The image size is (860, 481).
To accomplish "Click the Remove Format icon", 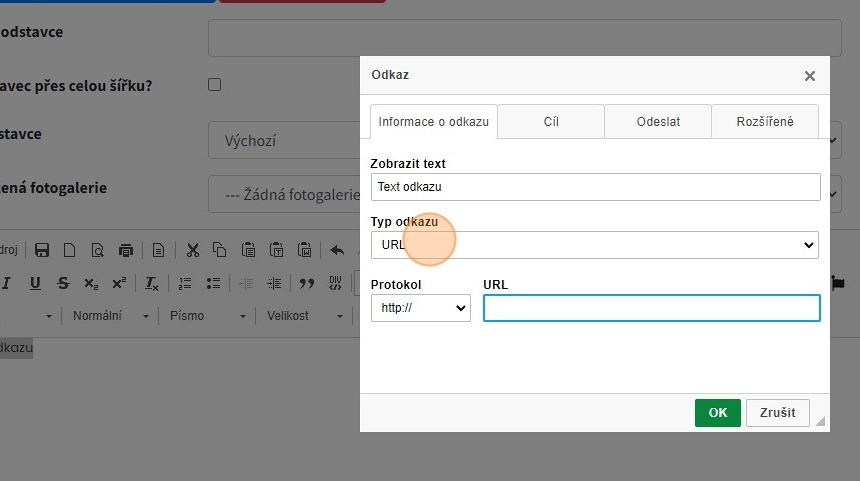I will coord(151,283).
